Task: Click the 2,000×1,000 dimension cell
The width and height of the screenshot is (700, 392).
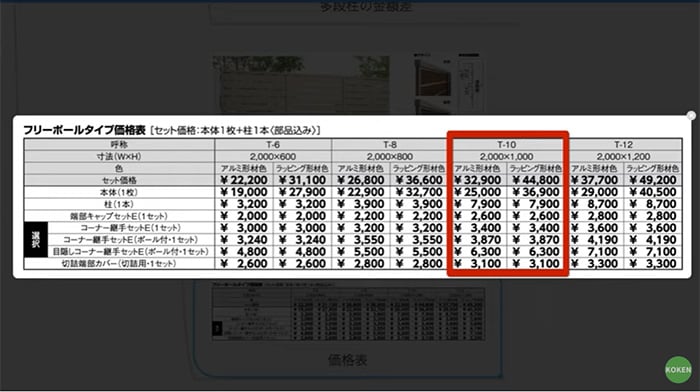Action: pos(507,157)
